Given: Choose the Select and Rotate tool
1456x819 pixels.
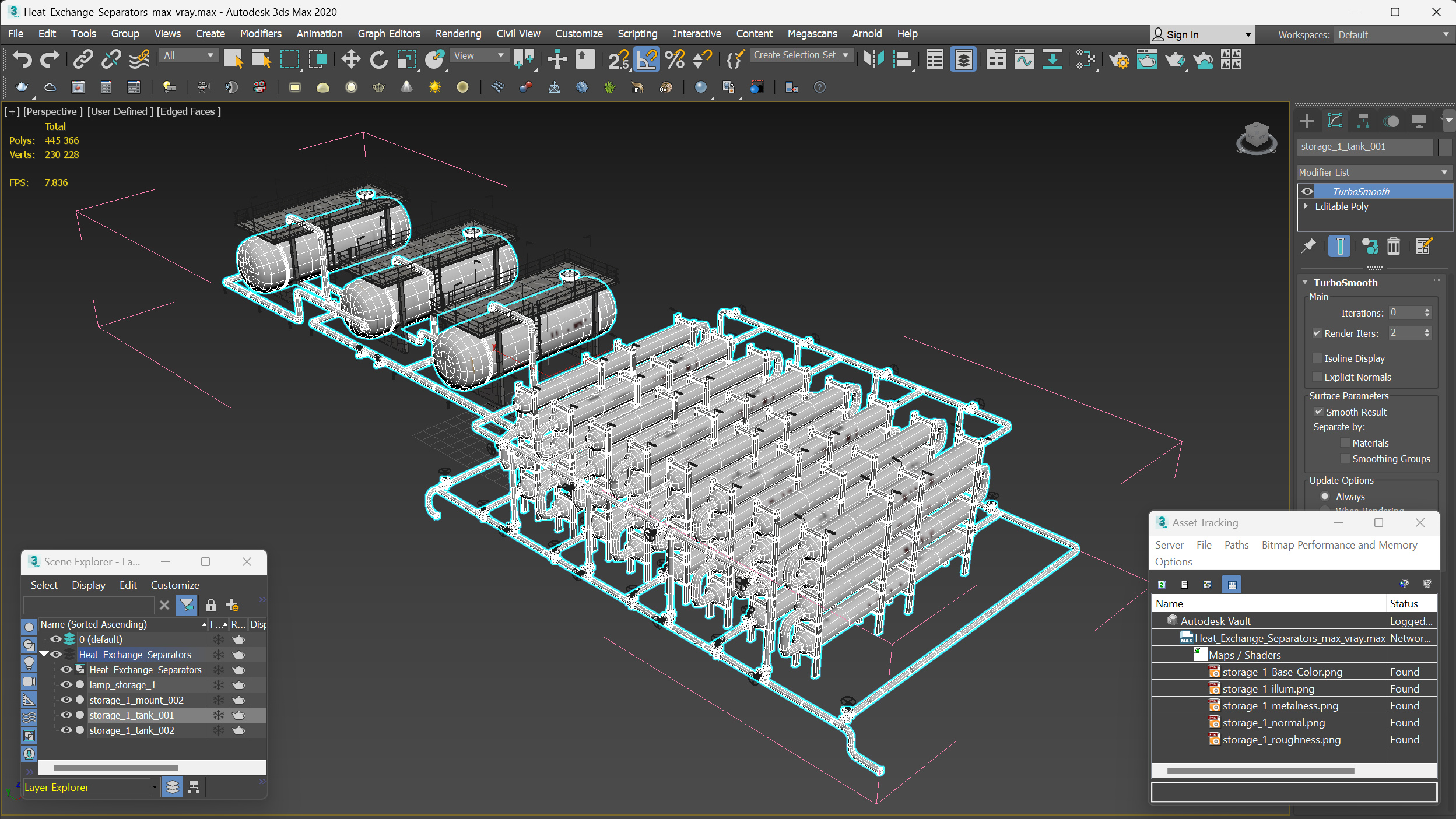Looking at the screenshot, I should point(378,59).
